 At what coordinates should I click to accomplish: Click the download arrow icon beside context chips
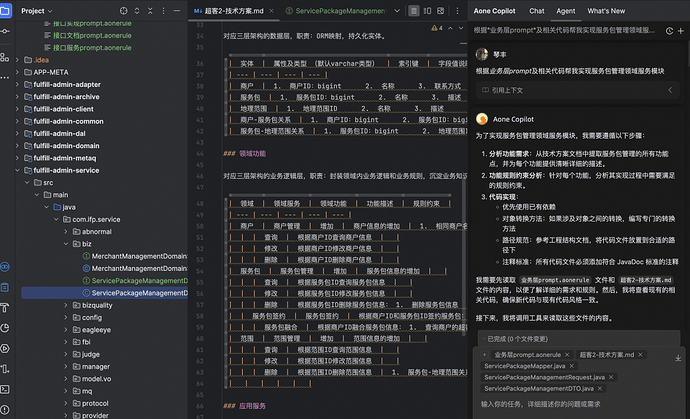[678, 358]
